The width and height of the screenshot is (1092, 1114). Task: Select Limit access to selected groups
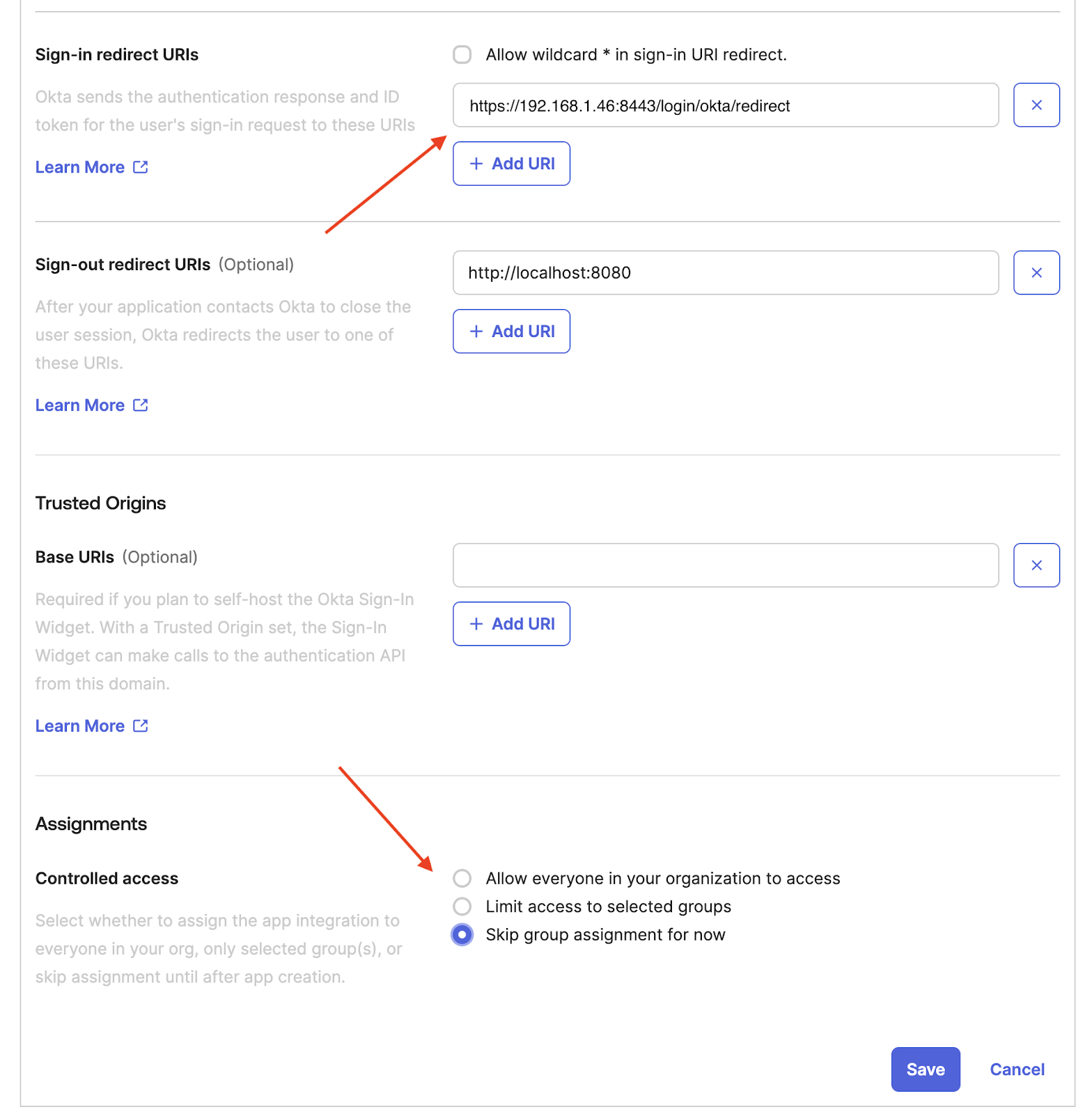point(462,907)
